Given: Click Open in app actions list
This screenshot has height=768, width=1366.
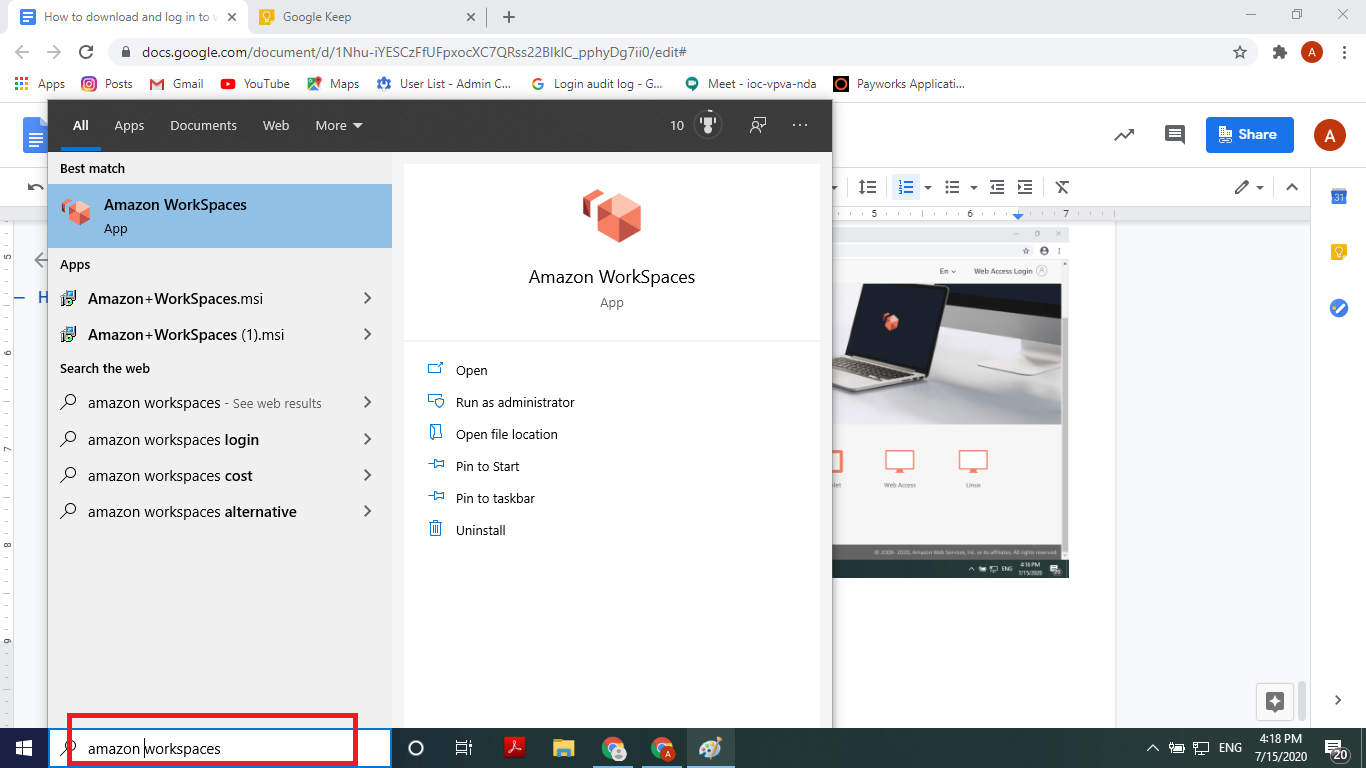Looking at the screenshot, I should pyautogui.click(x=472, y=370).
